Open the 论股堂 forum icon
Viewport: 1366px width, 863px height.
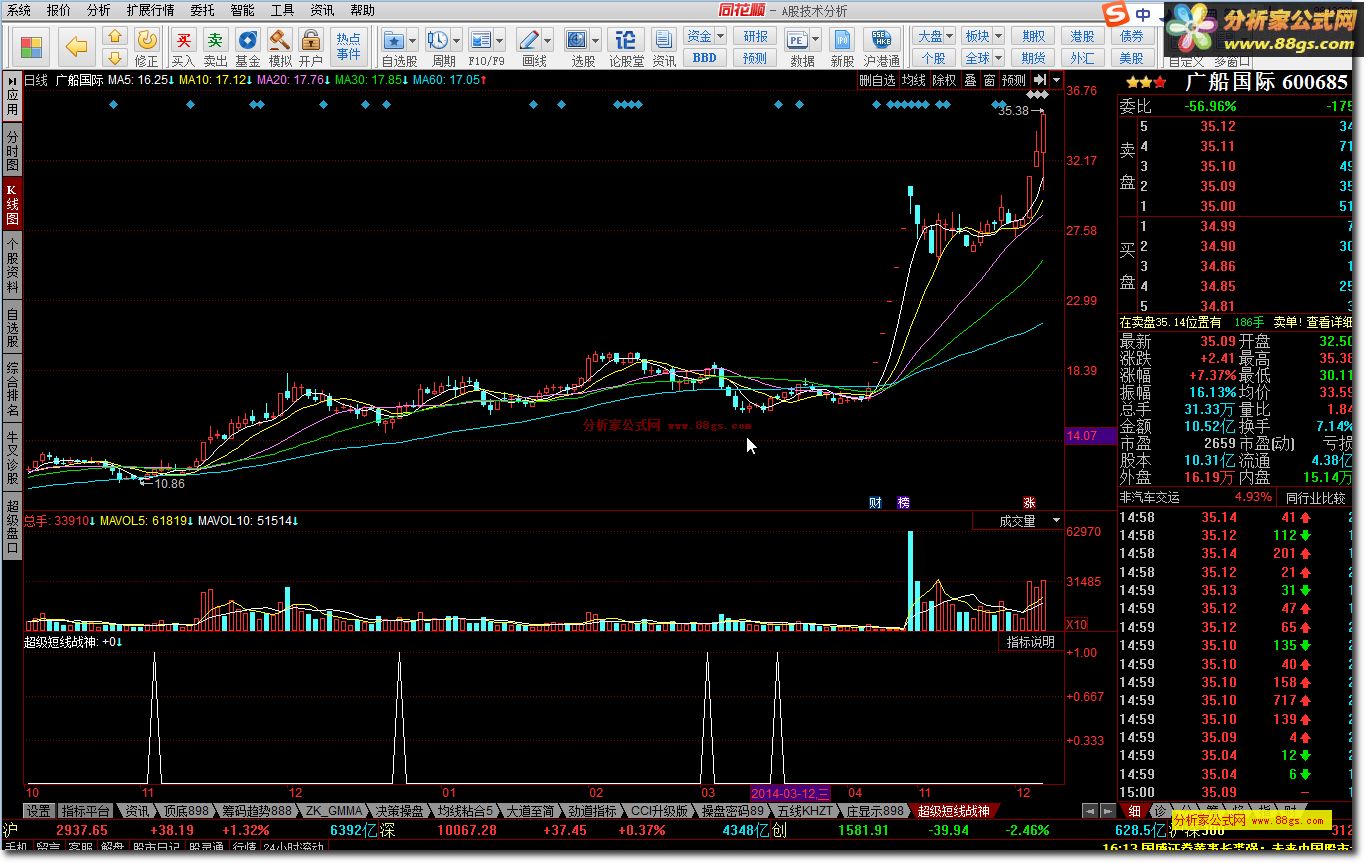[x=626, y=40]
